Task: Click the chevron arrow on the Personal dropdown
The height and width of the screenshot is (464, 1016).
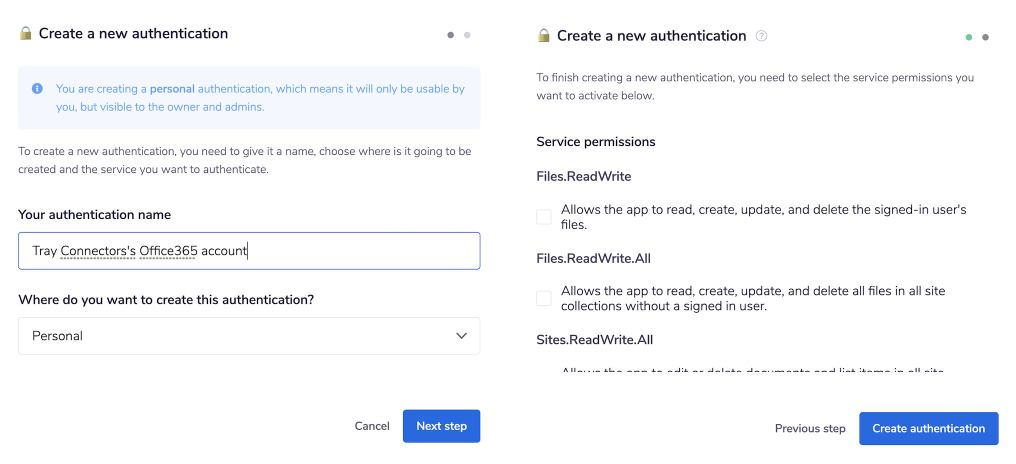Action: [x=461, y=336]
